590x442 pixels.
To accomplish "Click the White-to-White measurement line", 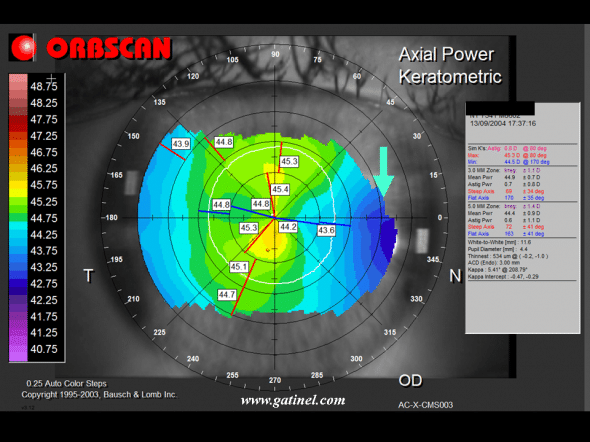I will tap(499, 242).
